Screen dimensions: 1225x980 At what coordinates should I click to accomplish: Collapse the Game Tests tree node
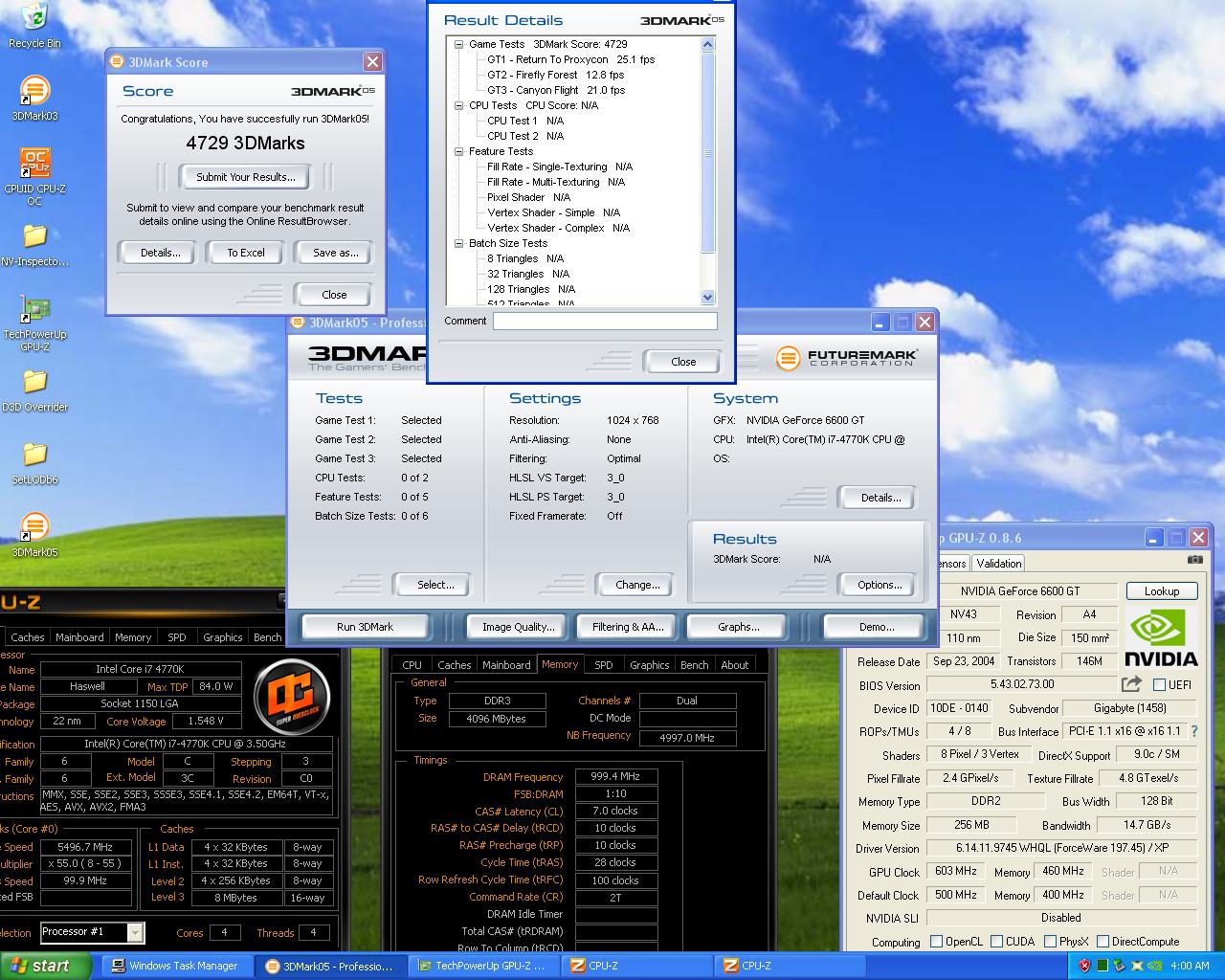[x=458, y=44]
